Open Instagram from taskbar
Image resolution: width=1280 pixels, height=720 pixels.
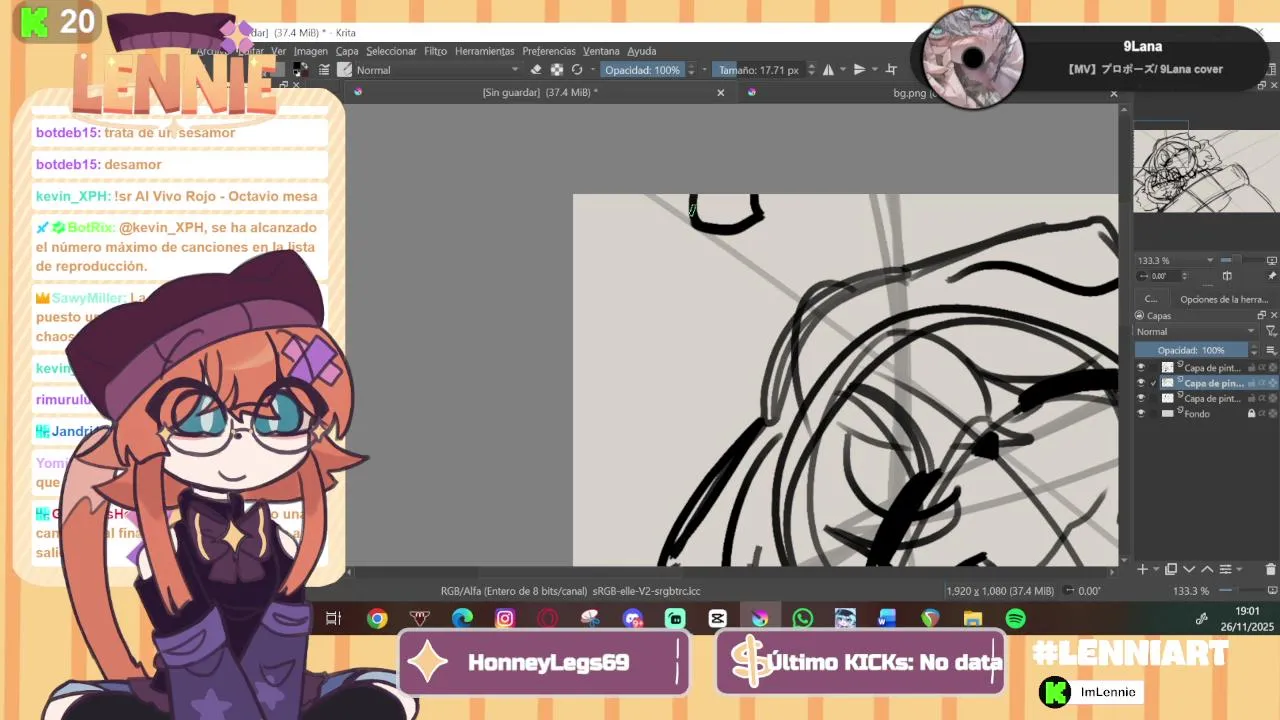[x=505, y=619]
